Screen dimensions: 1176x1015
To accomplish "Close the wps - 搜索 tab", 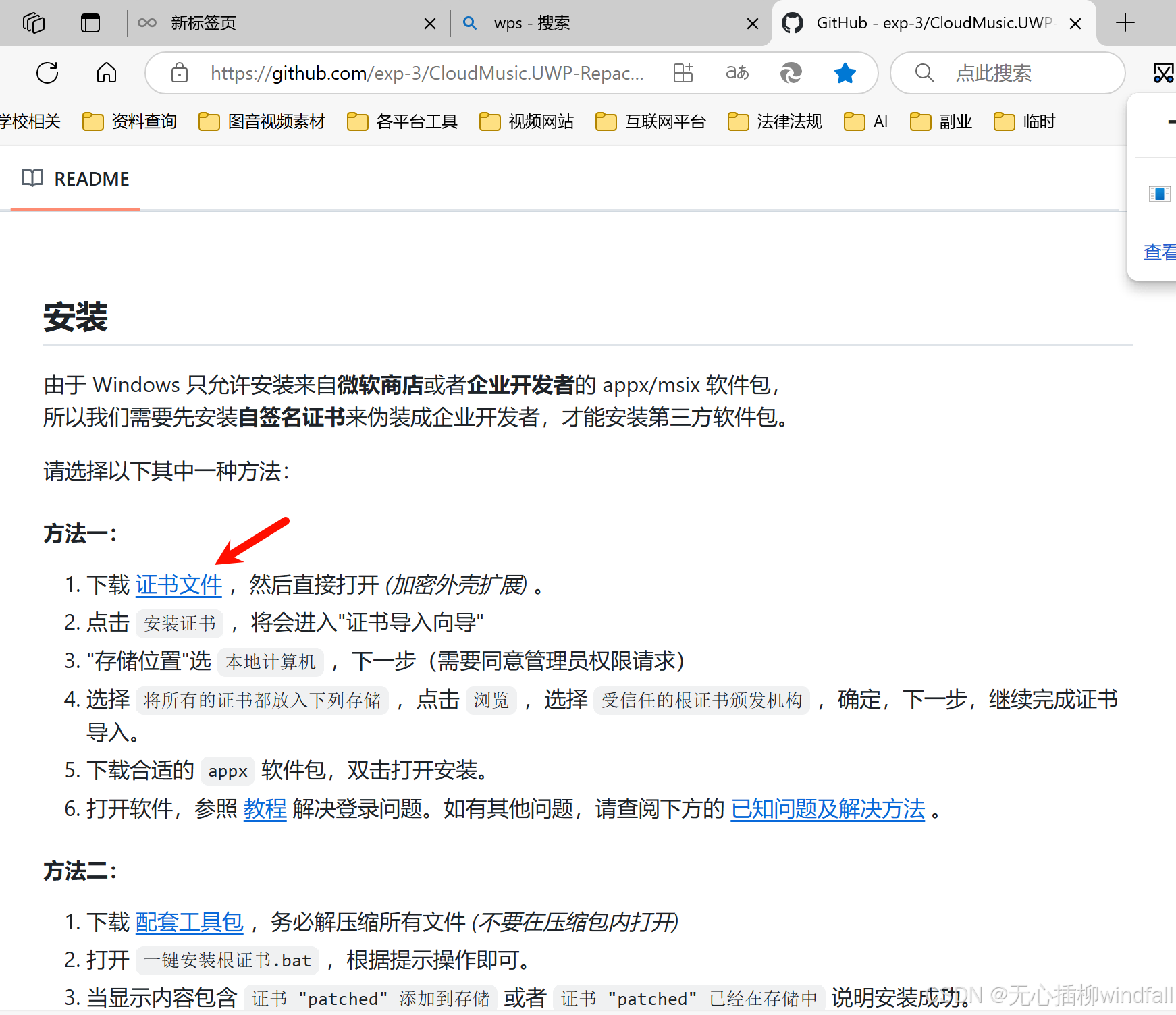I will [x=753, y=24].
